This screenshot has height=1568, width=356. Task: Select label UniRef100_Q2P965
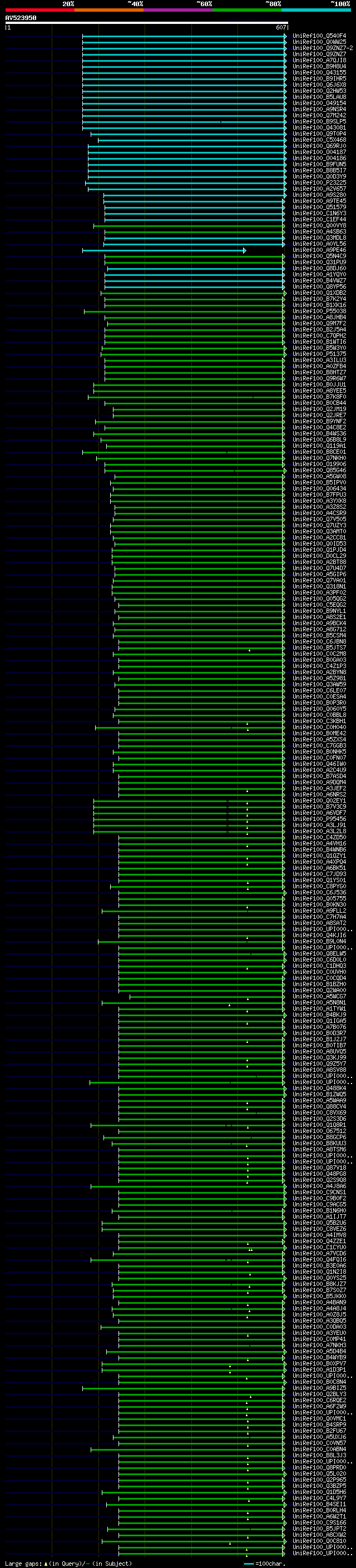[x=319, y=1480]
